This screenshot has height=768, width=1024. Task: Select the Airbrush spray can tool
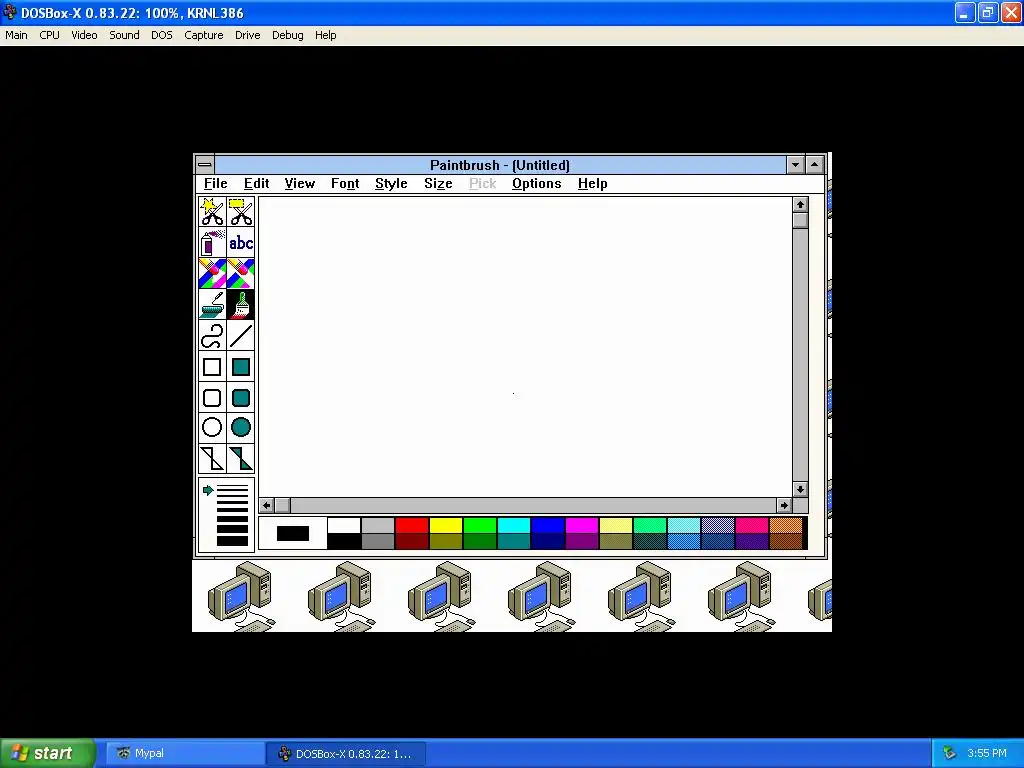click(212, 243)
